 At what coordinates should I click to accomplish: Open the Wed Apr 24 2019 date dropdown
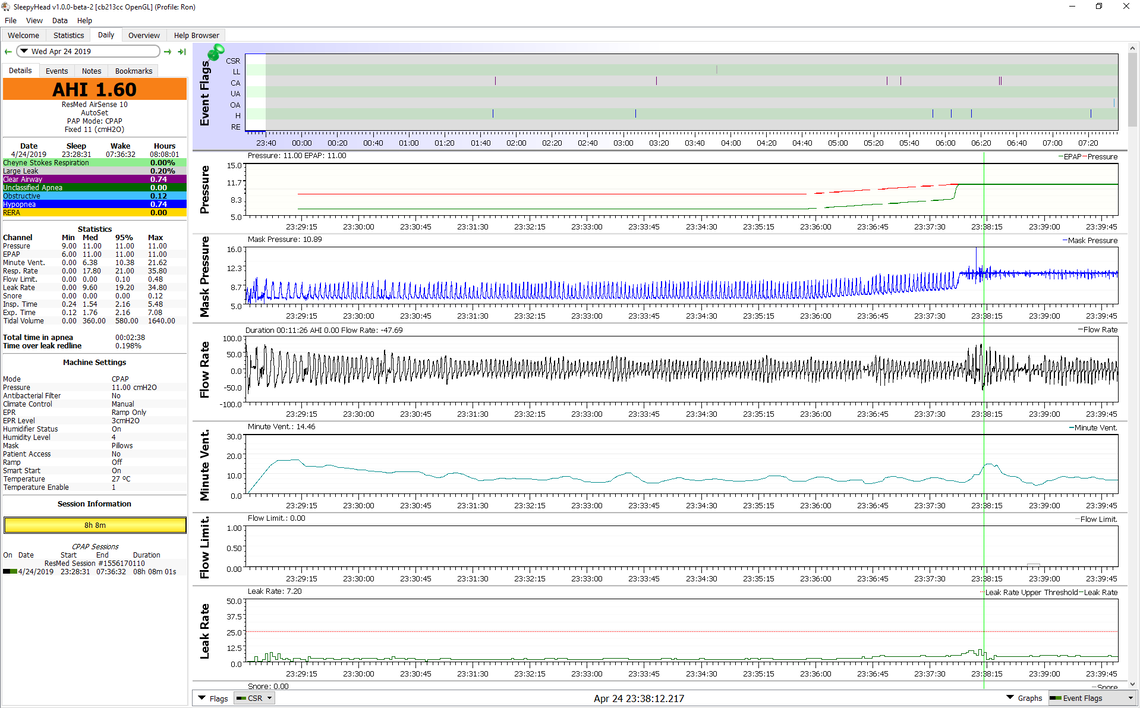point(88,52)
